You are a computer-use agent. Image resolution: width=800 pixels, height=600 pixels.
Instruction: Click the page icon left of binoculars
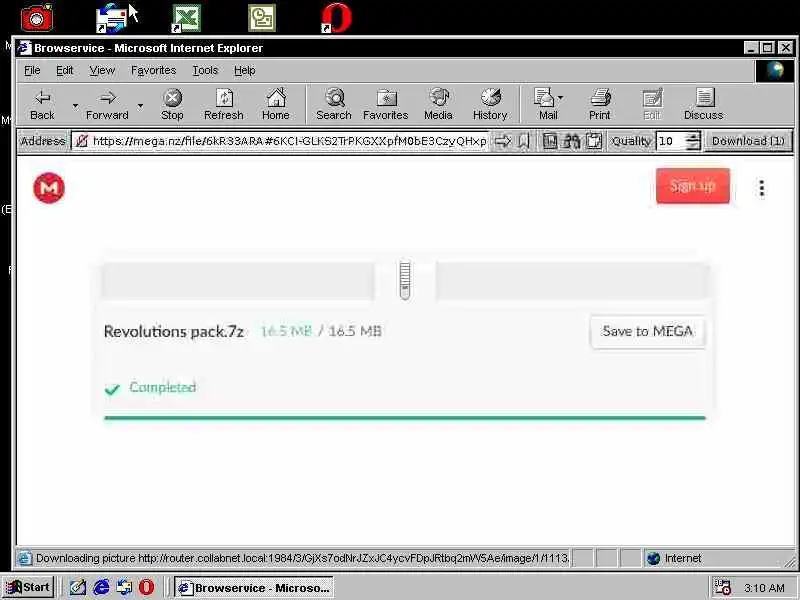tap(549, 141)
